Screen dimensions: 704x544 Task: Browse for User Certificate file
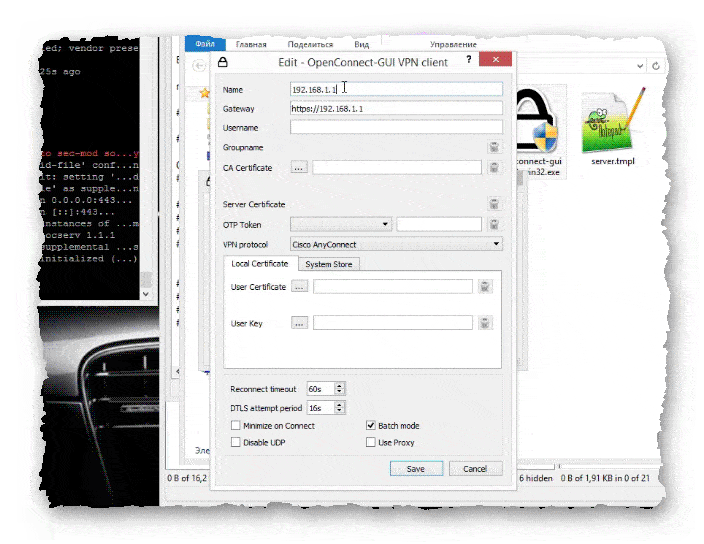coord(299,286)
